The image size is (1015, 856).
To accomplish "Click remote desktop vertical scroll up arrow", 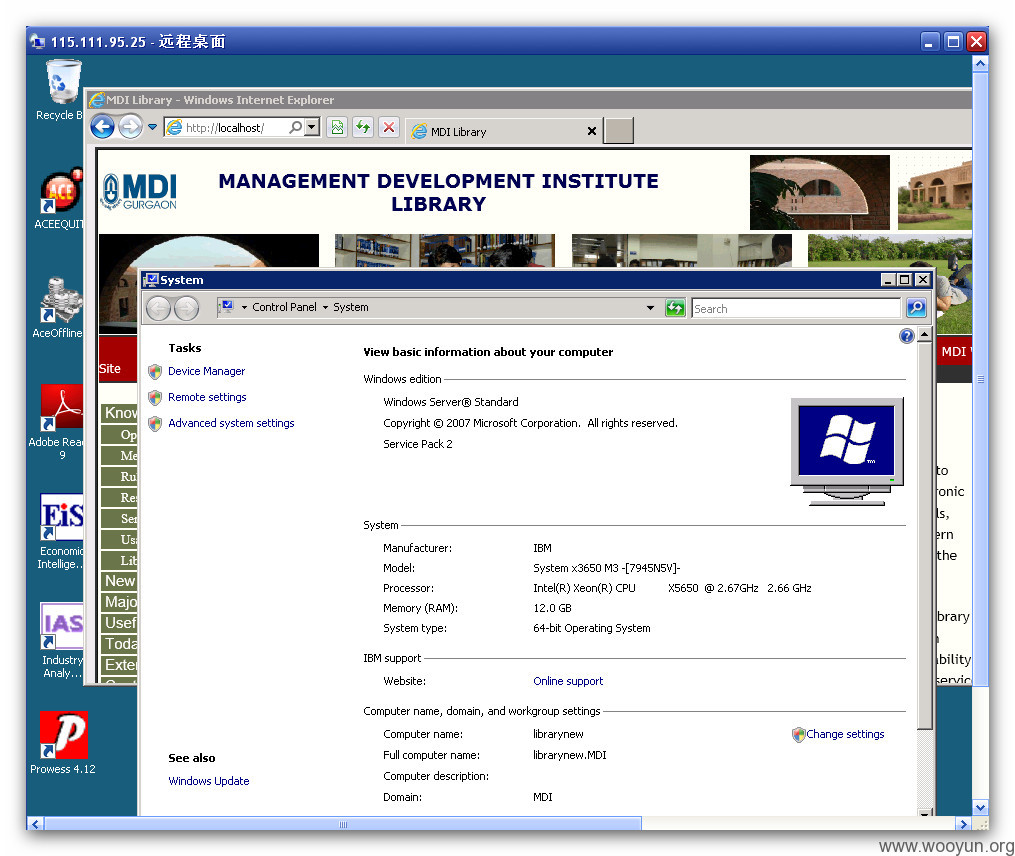I will click(x=980, y=63).
